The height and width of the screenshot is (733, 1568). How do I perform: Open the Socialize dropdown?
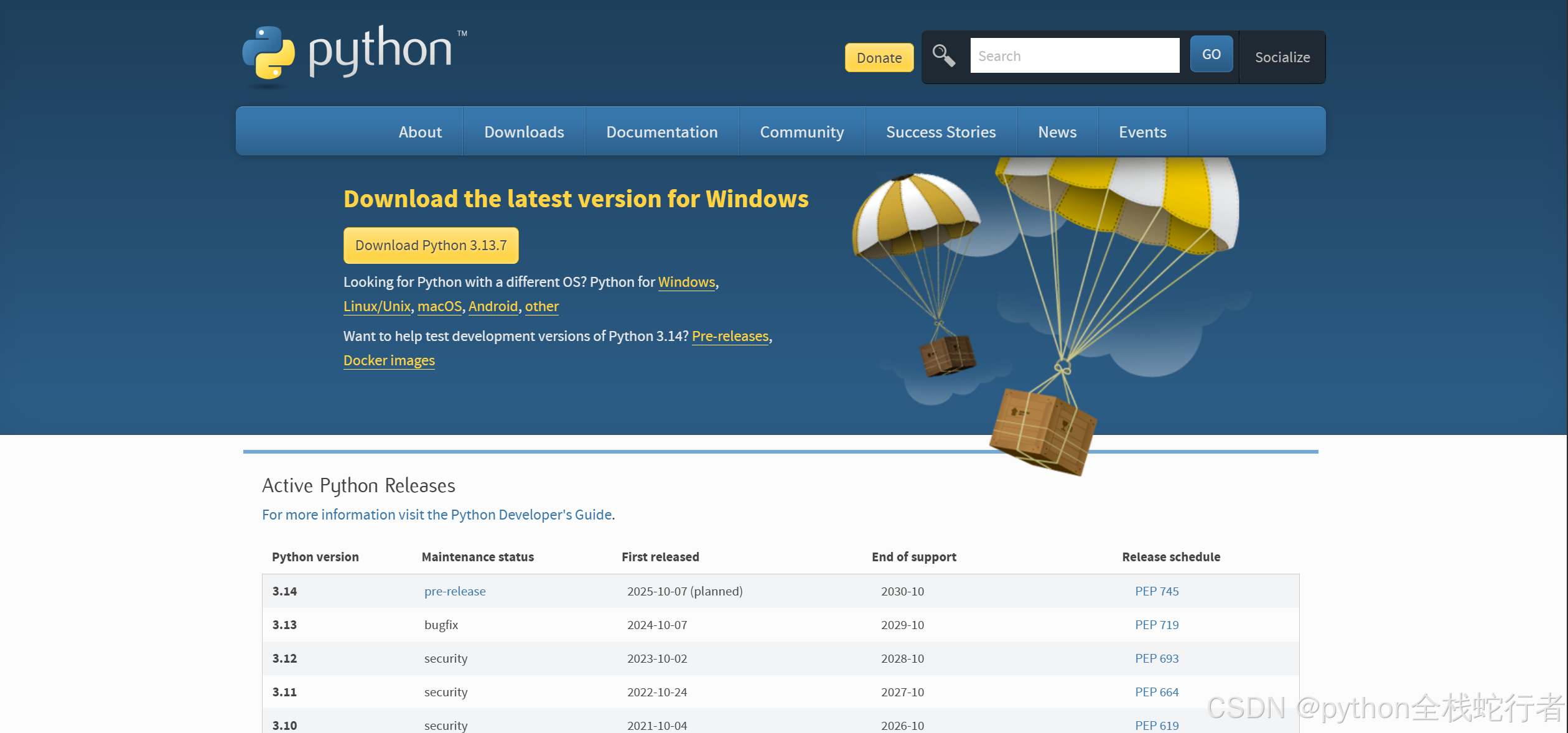pos(1282,57)
